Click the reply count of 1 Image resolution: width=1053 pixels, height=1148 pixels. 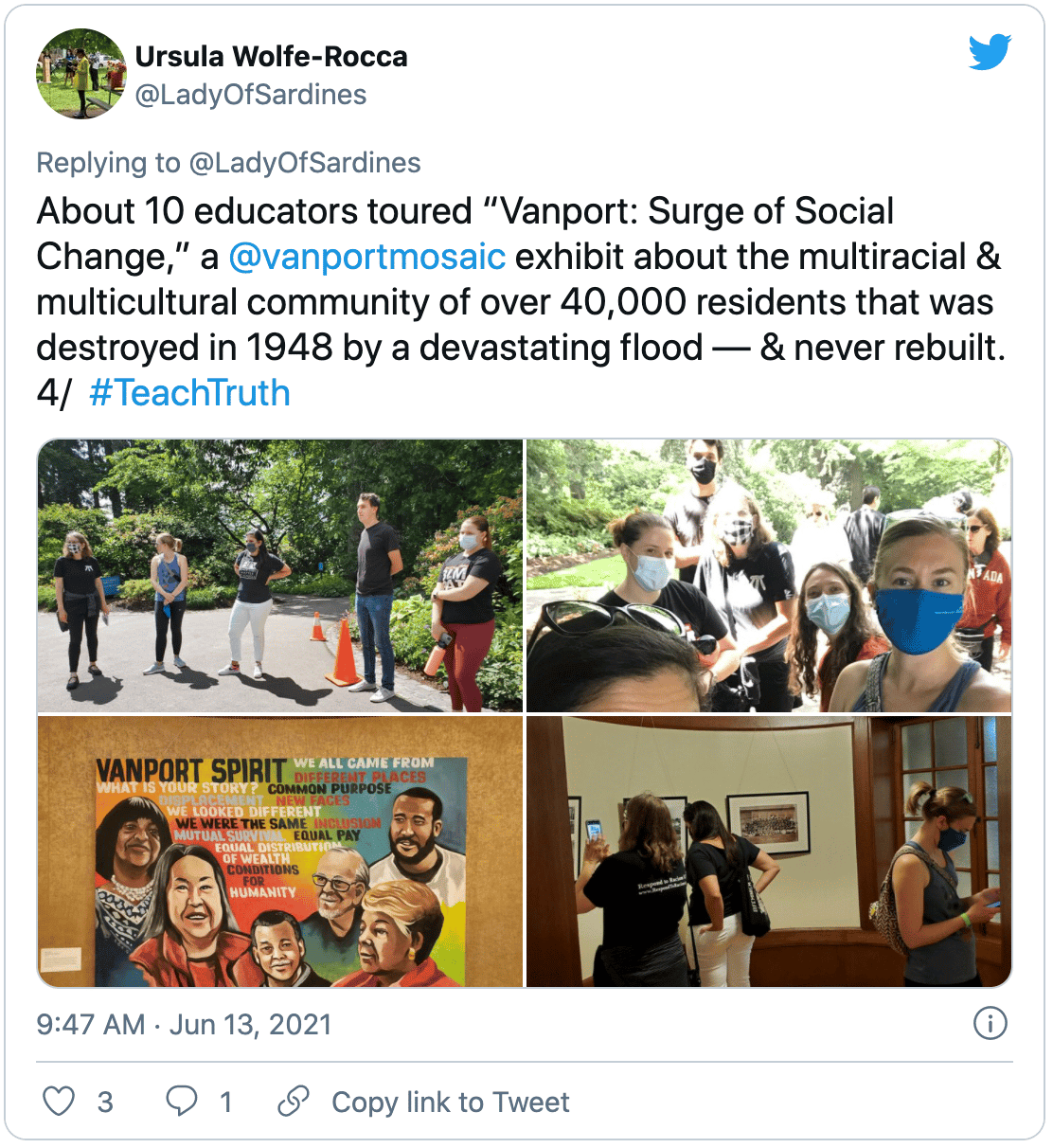coord(225,1103)
